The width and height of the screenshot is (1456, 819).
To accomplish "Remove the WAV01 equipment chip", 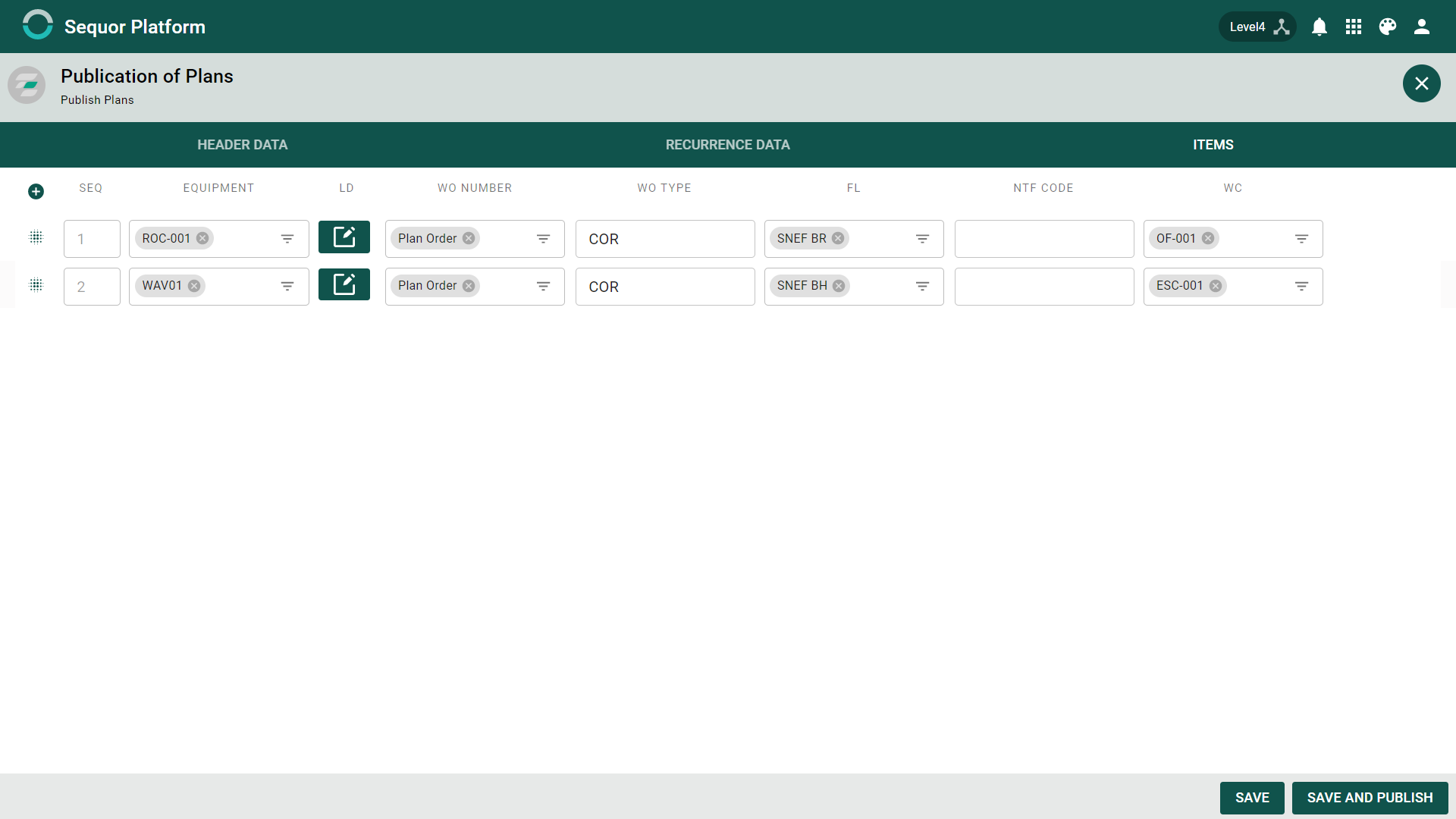I will (x=194, y=286).
